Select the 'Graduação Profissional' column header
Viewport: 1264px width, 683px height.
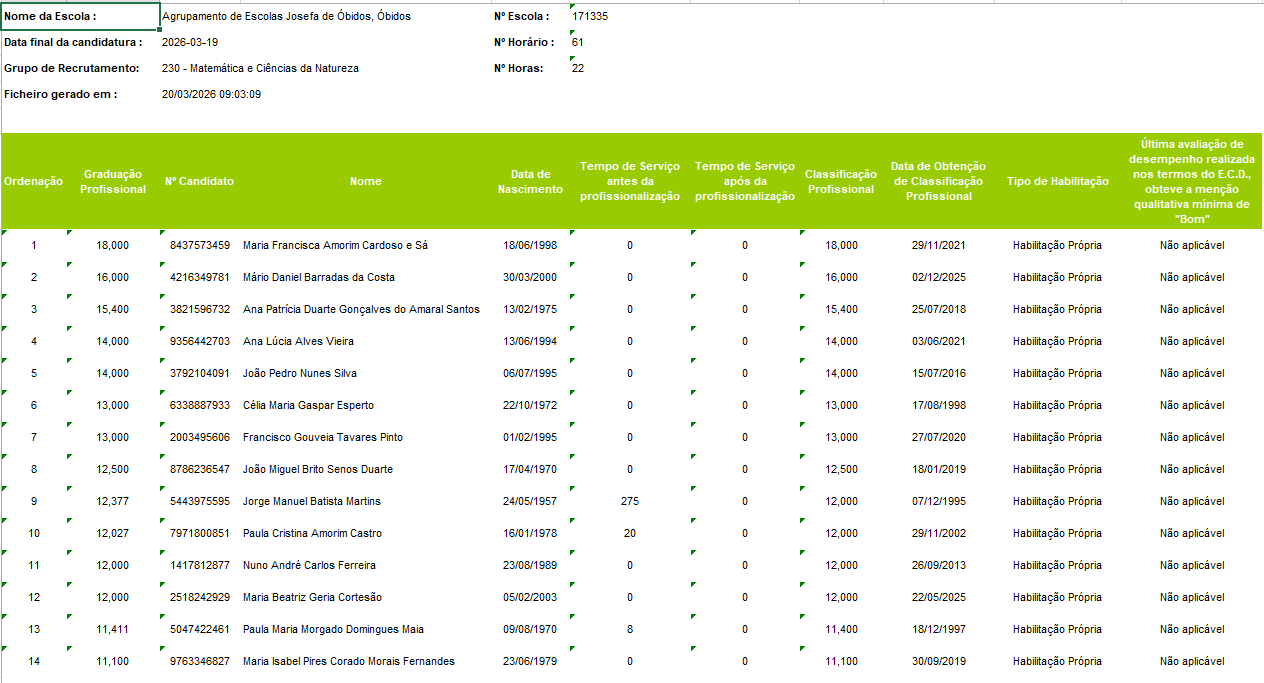113,181
